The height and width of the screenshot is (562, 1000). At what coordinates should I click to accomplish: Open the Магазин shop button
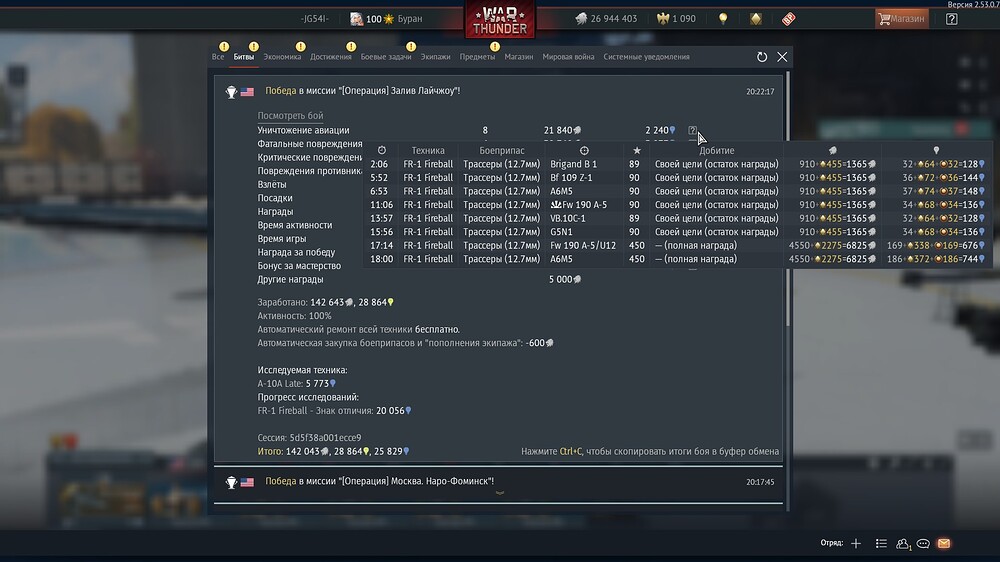tap(901, 19)
